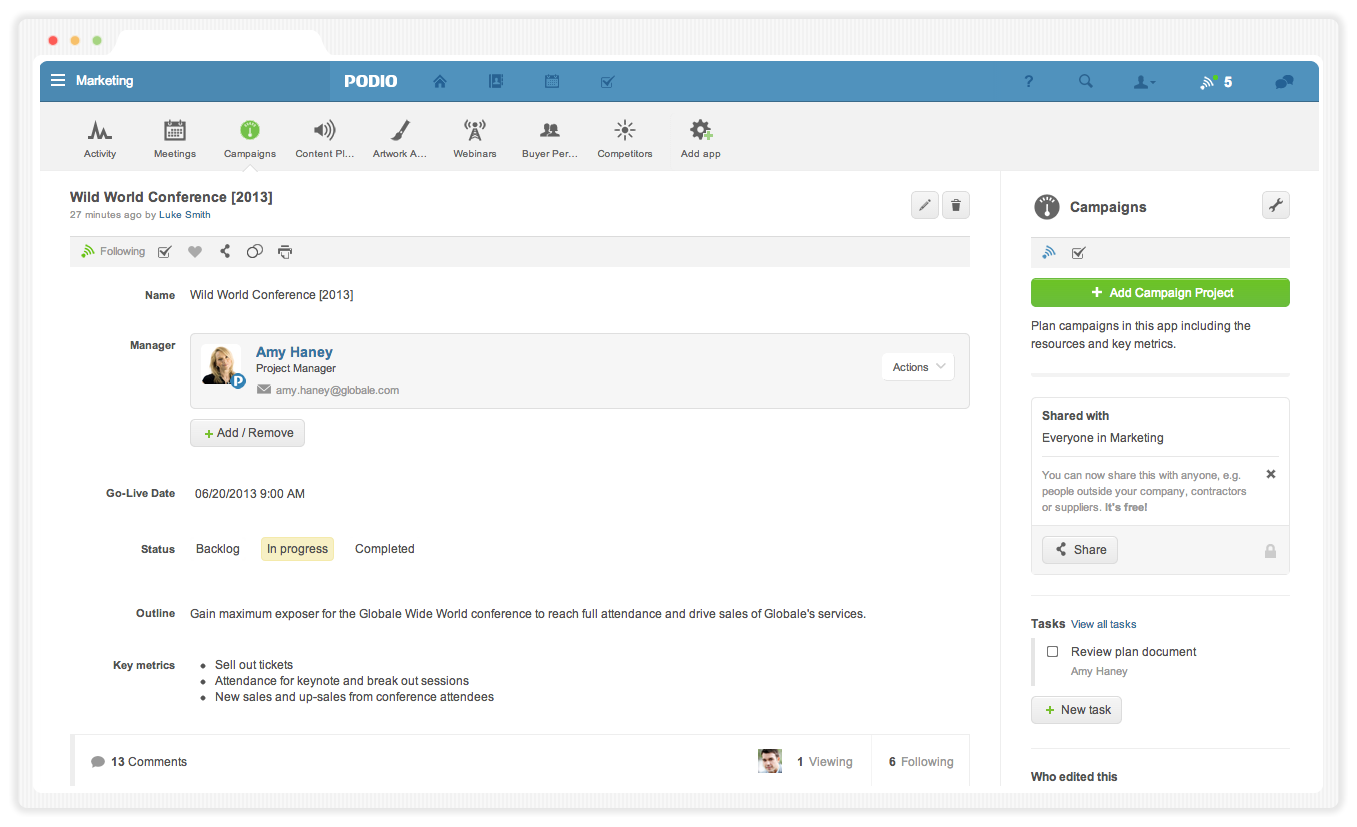
Task: Share item via toolbar share icon
Action: click(225, 252)
